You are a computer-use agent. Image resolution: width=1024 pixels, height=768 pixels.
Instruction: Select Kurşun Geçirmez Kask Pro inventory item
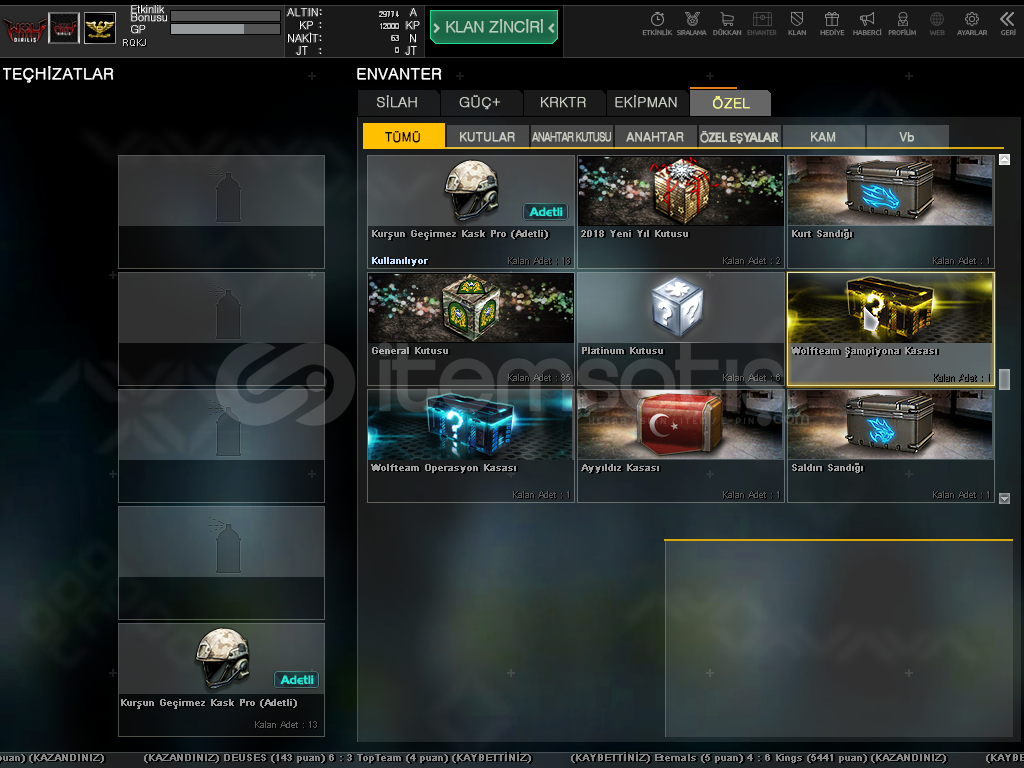click(x=471, y=212)
